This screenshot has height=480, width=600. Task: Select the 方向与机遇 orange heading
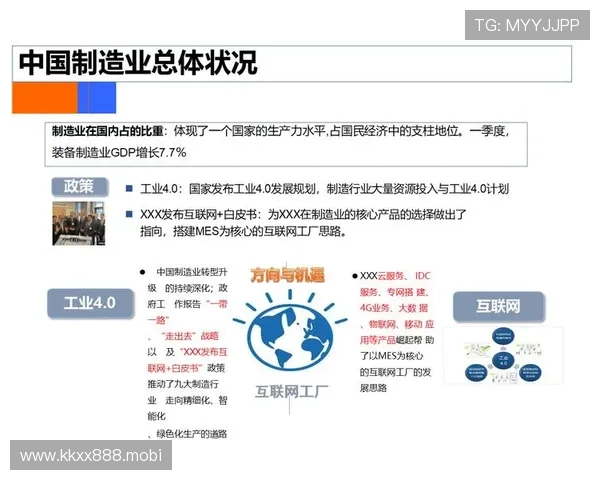(287, 275)
